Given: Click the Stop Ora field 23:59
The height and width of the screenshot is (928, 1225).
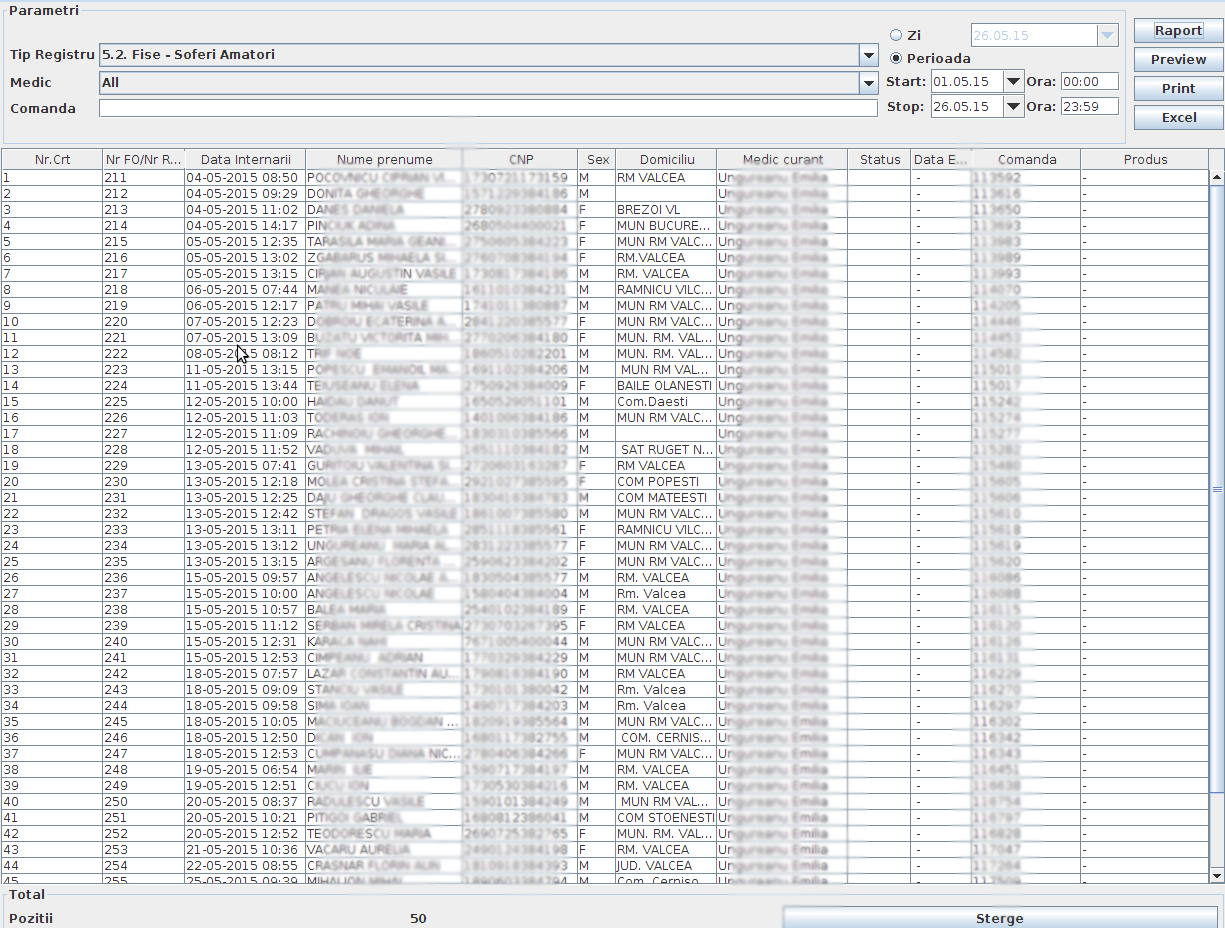Looking at the screenshot, I should point(1089,106).
